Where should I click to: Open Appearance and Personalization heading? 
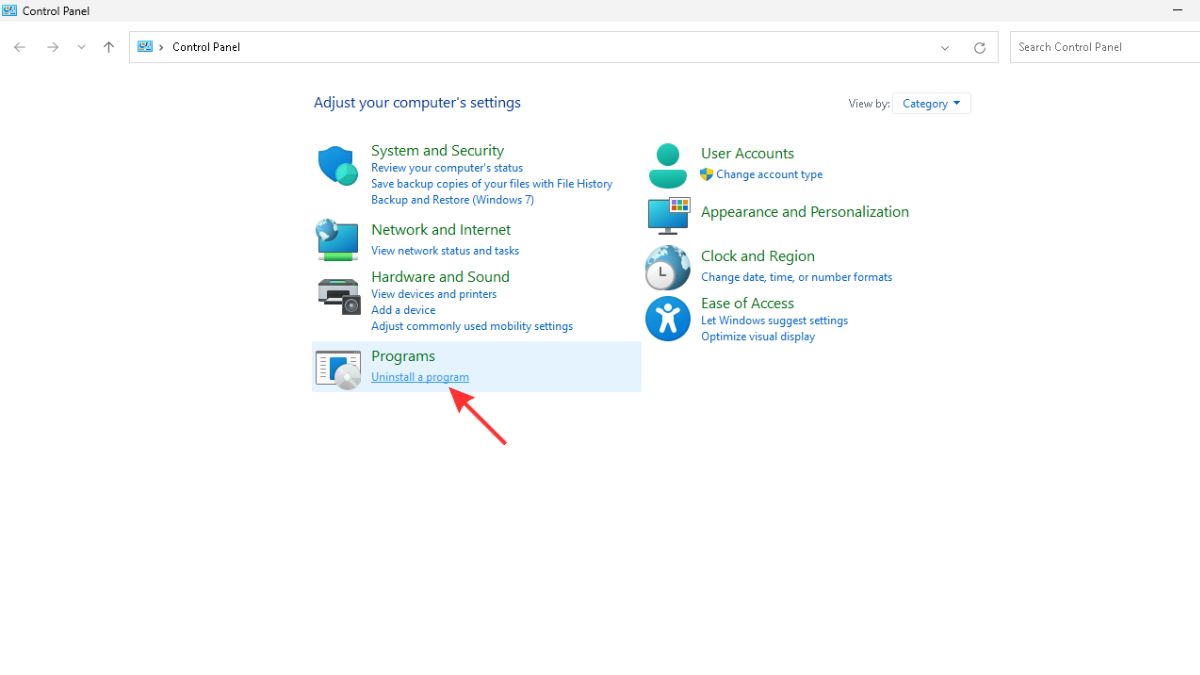pos(805,211)
